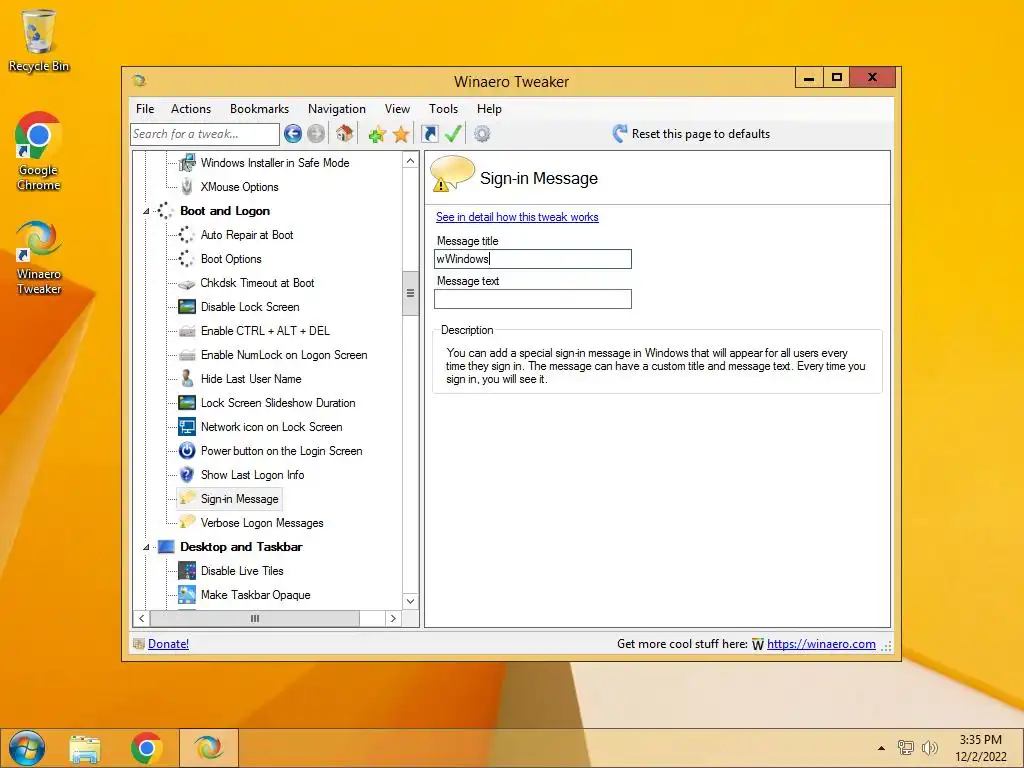Open the Help menu
Screen dimensions: 1024x768
489,109
